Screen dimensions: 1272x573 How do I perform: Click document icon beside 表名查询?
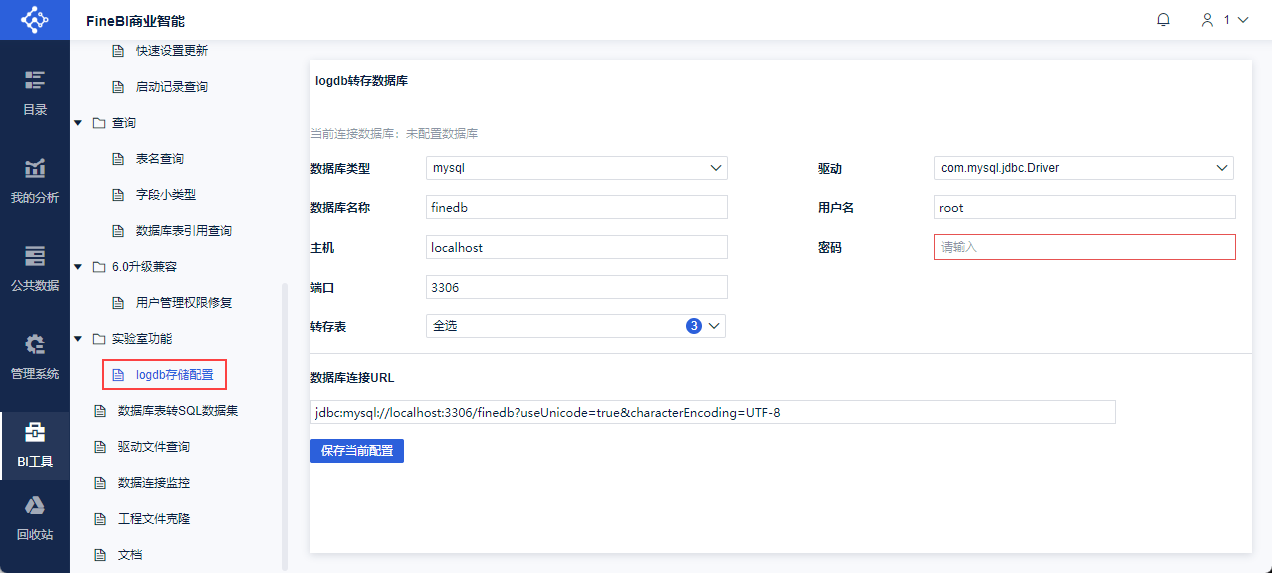click(x=117, y=159)
